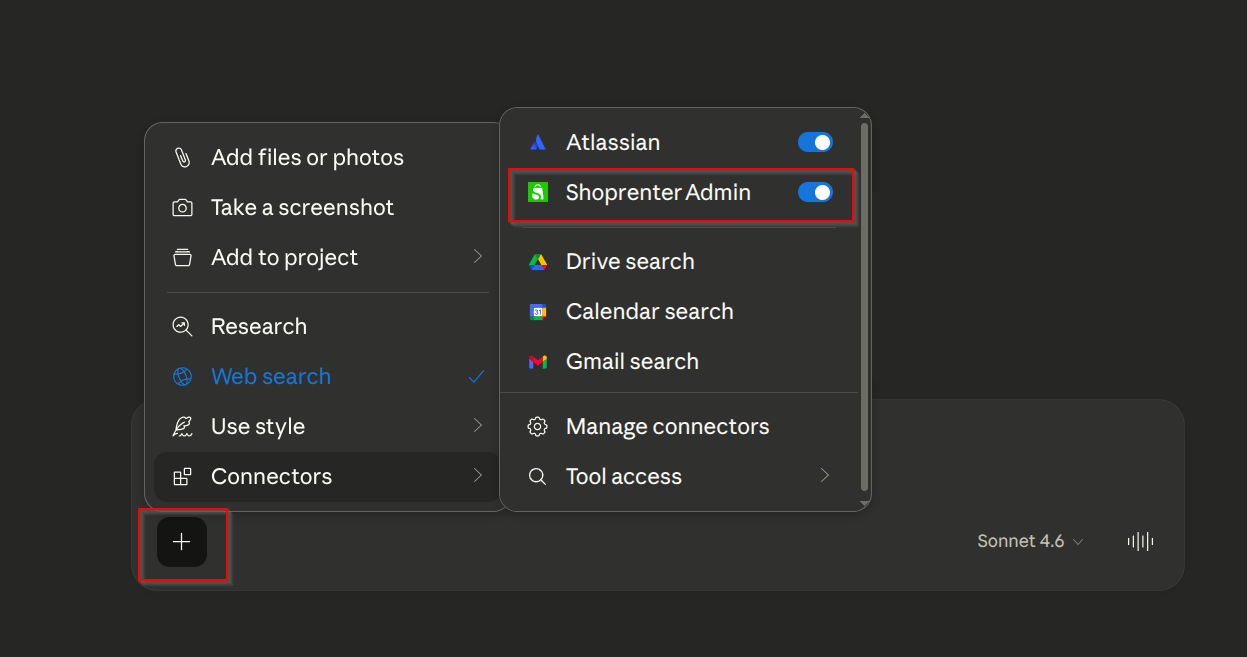1247x657 pixels.
Task: Click the paperclip icon for adding files
Action: pyautogui.click(x=182, y=158)
